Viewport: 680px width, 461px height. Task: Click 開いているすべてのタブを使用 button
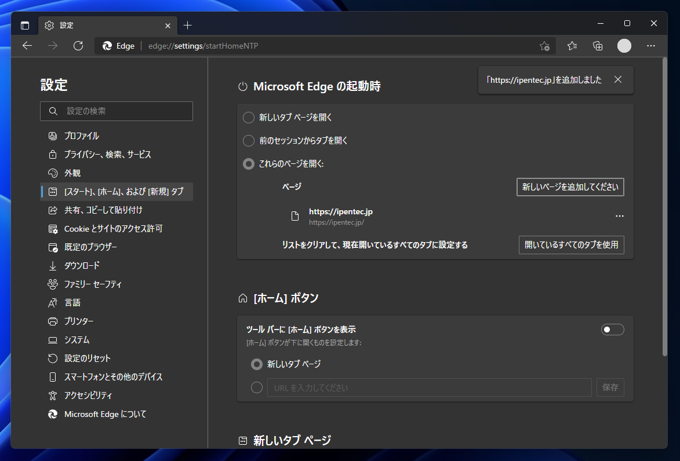(572, 245)
